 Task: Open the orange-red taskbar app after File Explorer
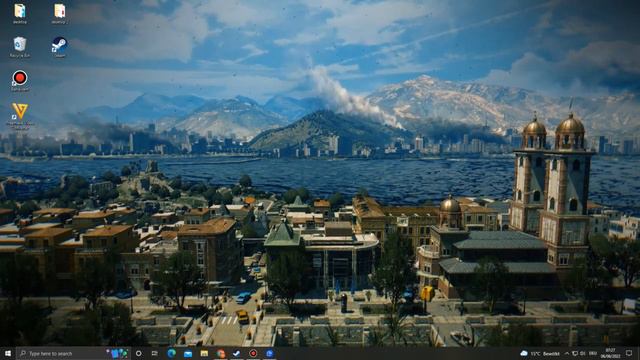click(221, 353)
